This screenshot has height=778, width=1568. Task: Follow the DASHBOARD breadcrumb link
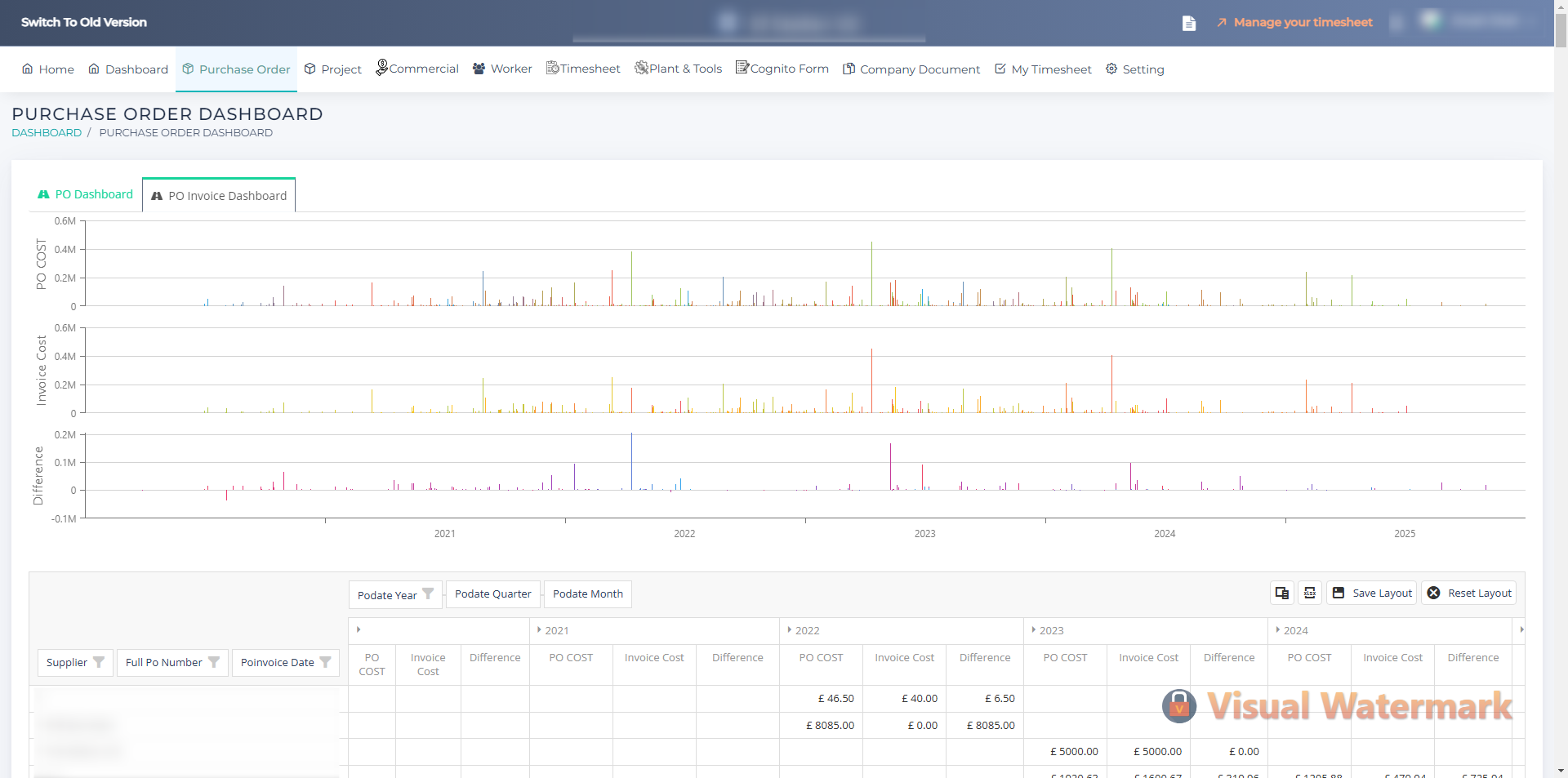click(47, 133)
